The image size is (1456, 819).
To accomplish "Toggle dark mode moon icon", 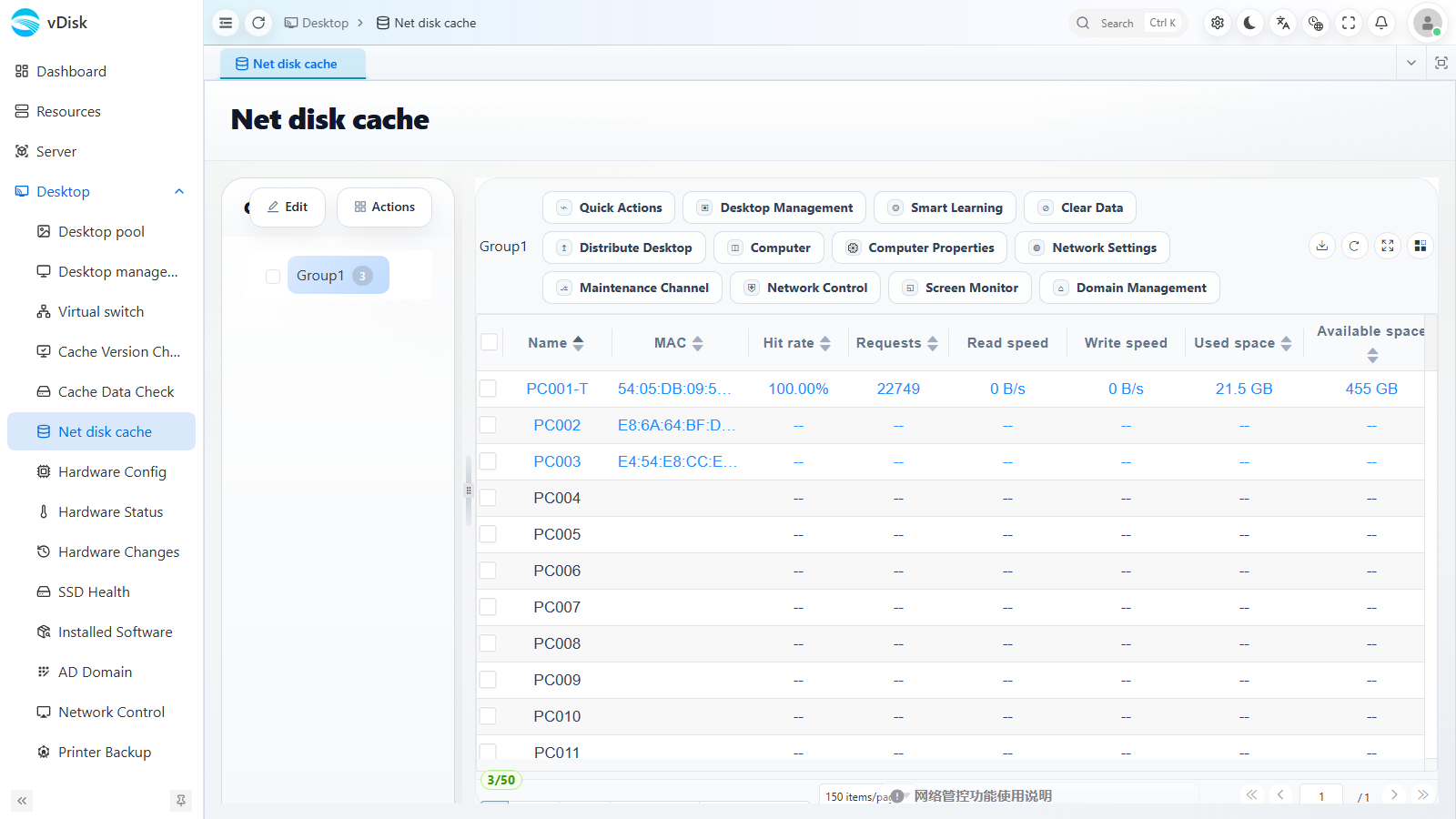I will coord(1250,23).
